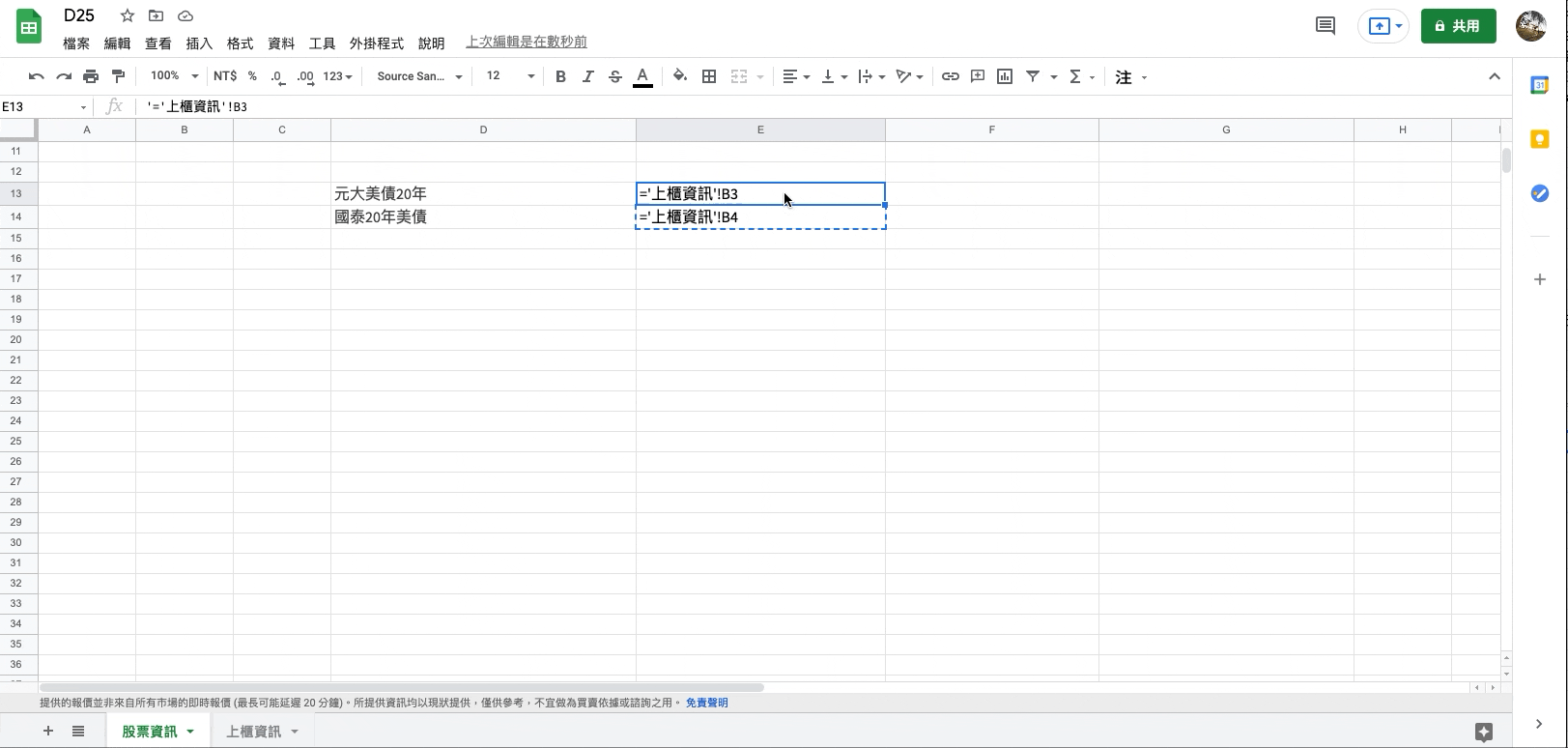Toggle strikethrough formatting
This screenshot has height=748, width=1568.
point(614,76)
